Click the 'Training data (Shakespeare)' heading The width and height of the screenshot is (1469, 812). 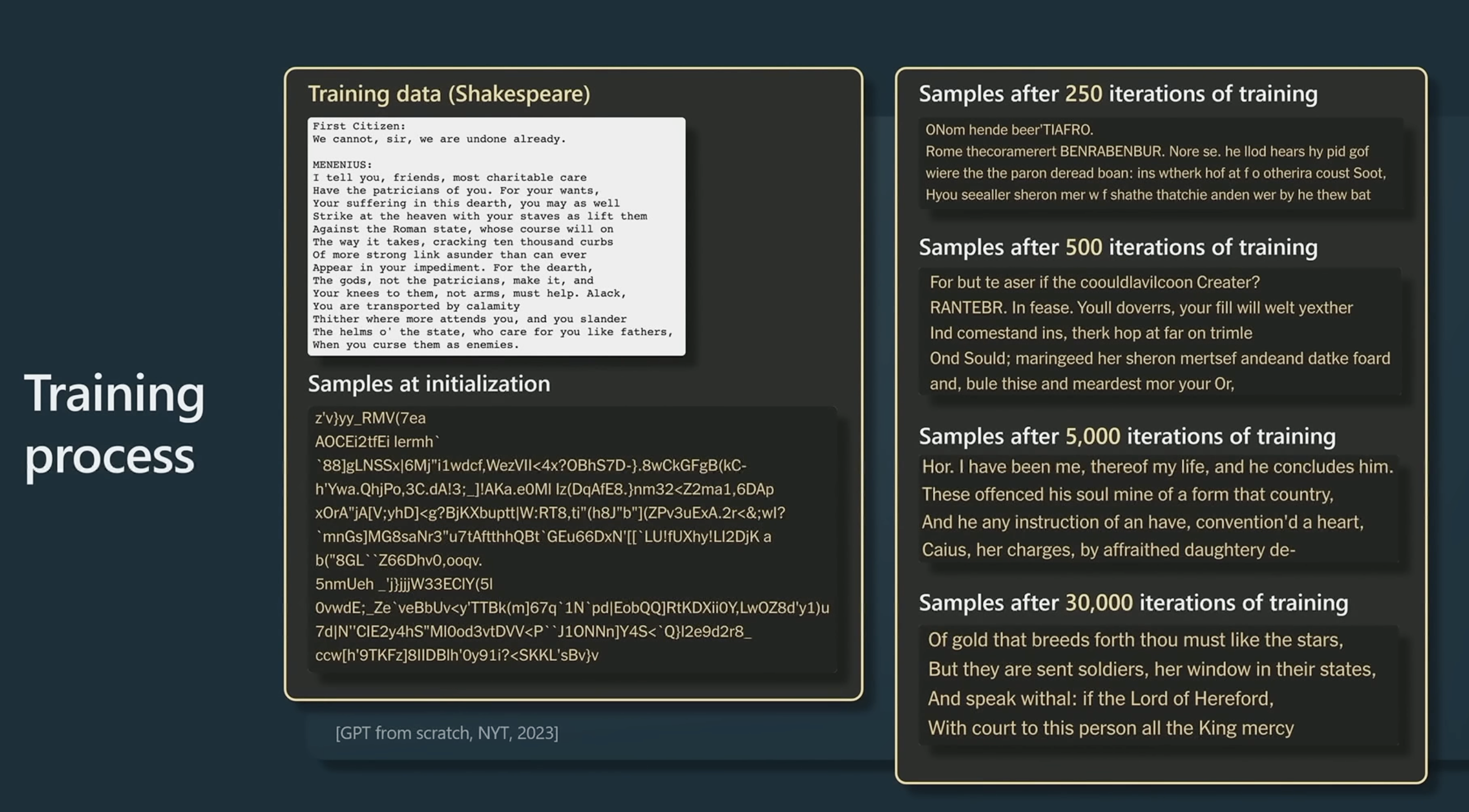(x=449, y=94)
